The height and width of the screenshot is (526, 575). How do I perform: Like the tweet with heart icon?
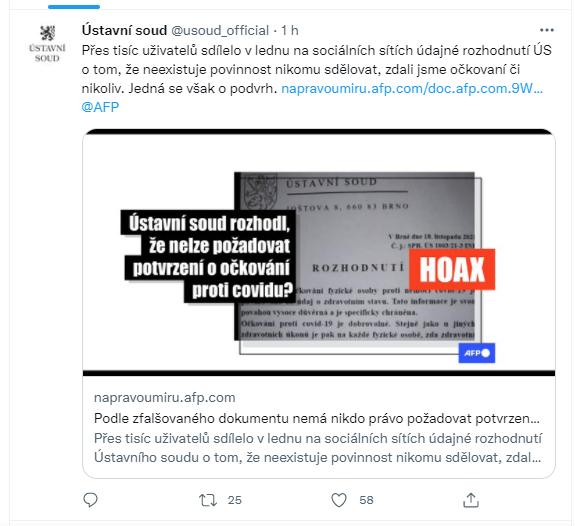coord(339,500)
